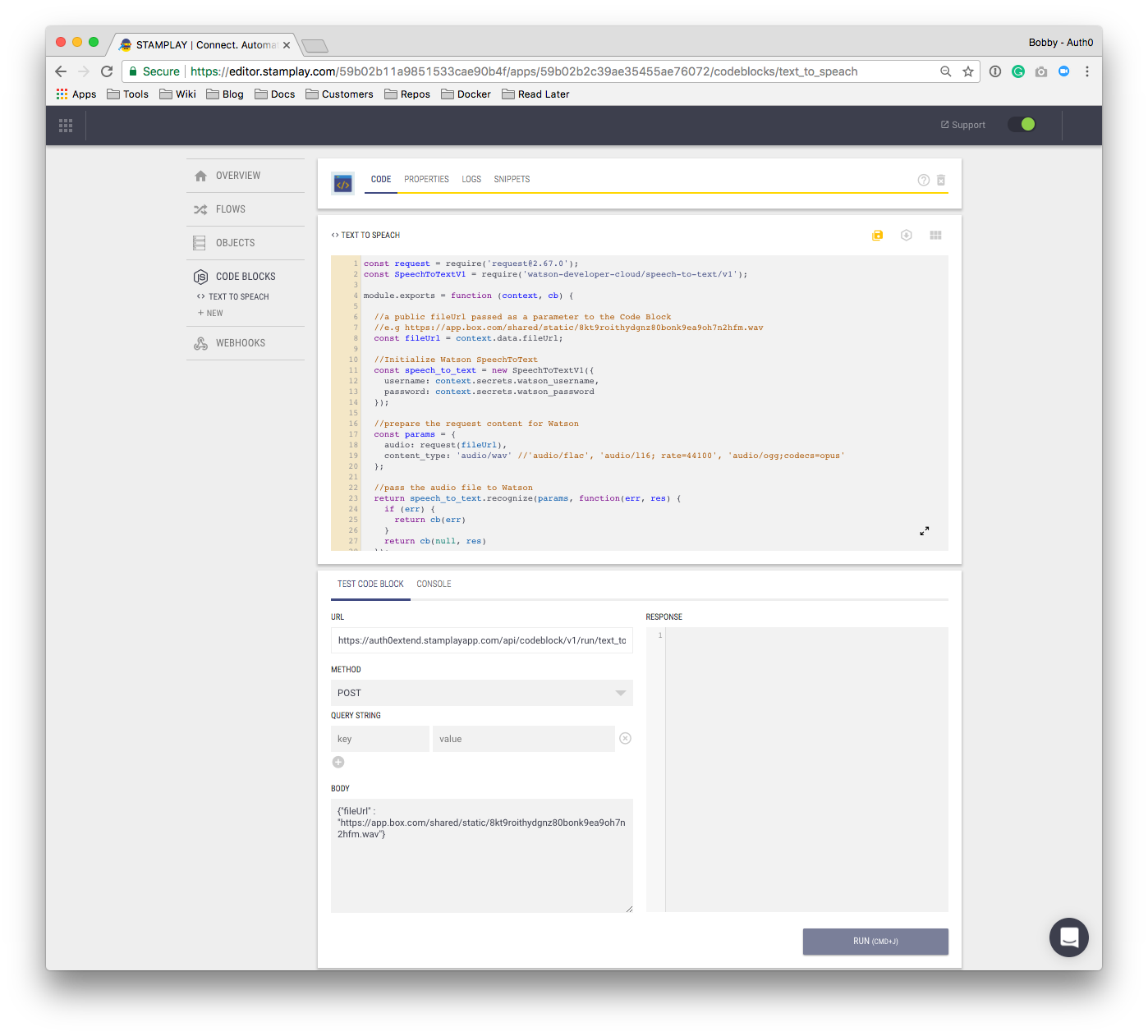The width and height of the screenshot is (1148, 1036).
Task: Open Webhooks in the sidebar
Action: tap(246, 343)
